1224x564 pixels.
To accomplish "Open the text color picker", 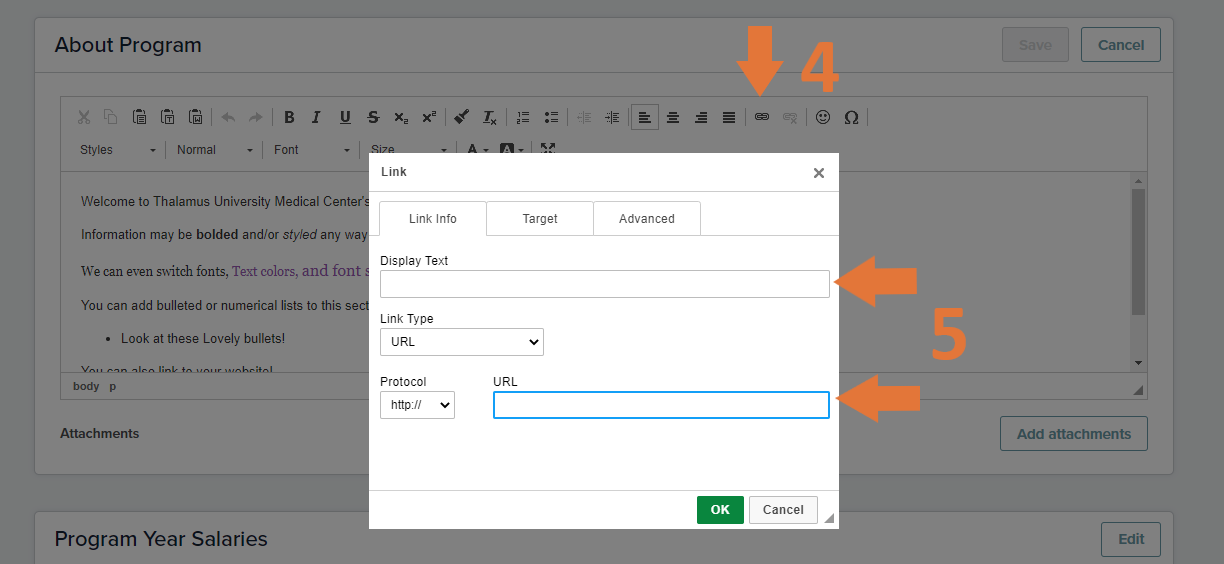I will point(480,149).
